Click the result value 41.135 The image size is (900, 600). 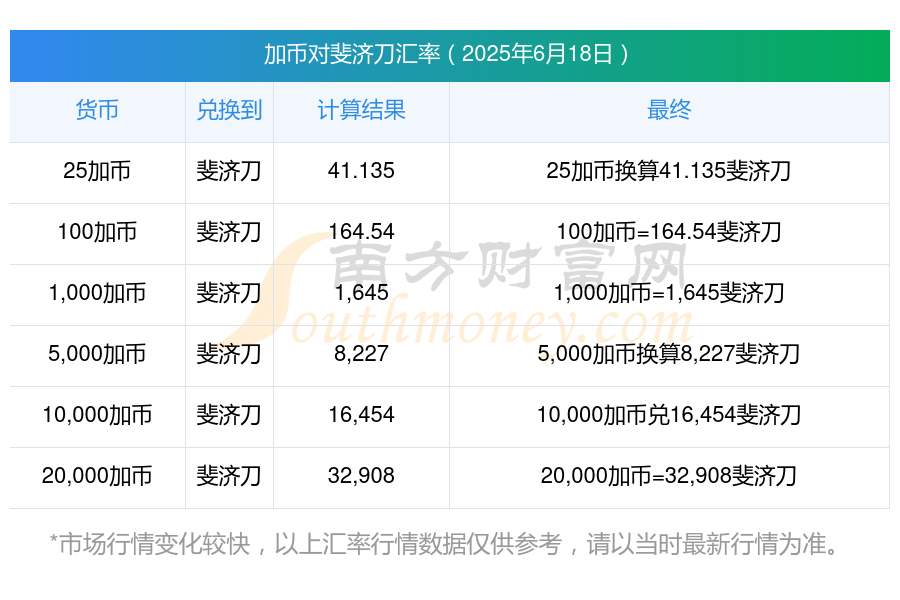361,171
